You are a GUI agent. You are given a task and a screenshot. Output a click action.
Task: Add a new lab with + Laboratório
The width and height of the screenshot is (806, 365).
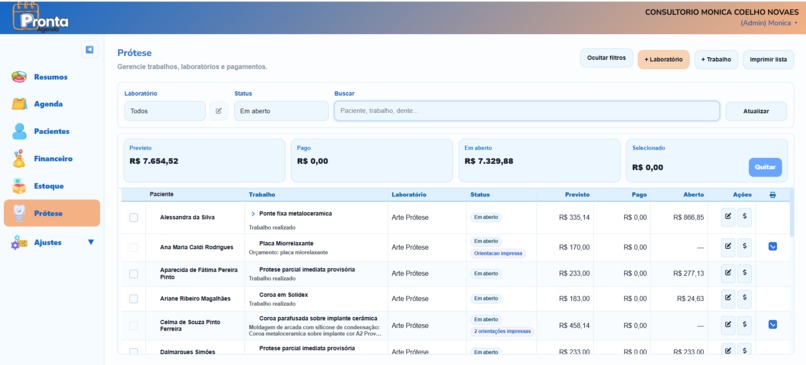[663, 60]
